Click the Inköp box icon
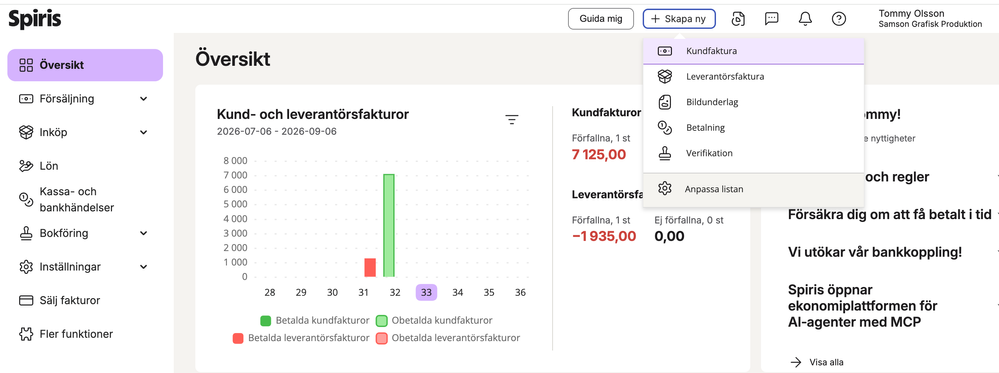Image resolution: width=999 pixels, height=373 pixels. click(26, 133)
